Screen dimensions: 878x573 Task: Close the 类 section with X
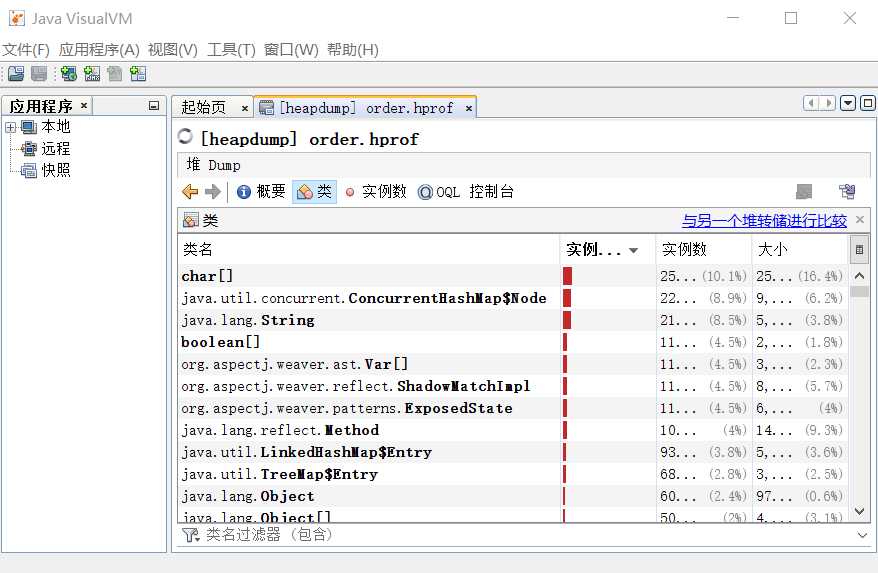[860, 220]
